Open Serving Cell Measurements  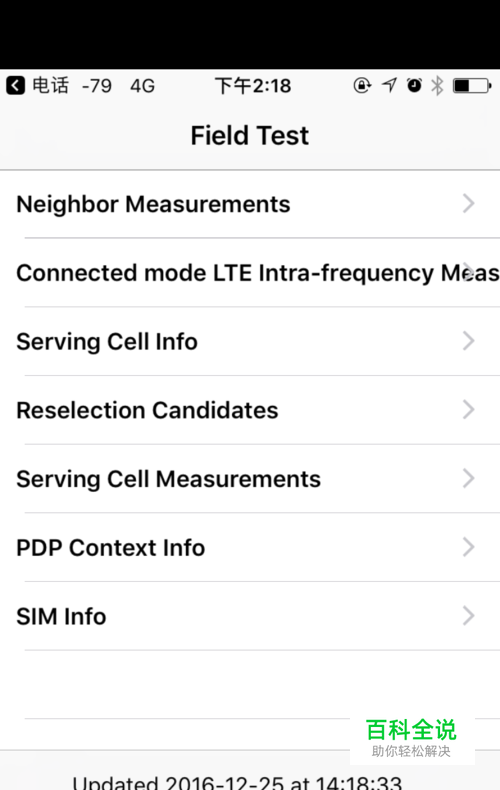pyautogui.click(x=250, y=479)
